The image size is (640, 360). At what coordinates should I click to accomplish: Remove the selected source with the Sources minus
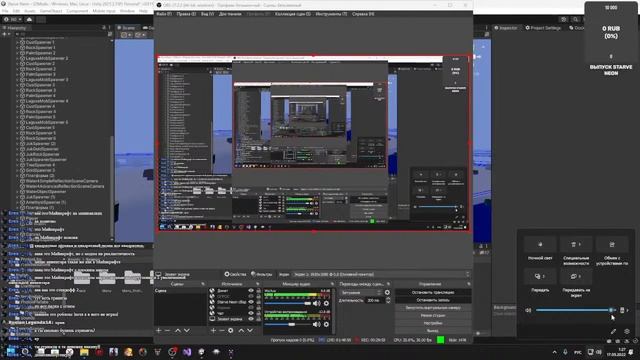(222, 330)
